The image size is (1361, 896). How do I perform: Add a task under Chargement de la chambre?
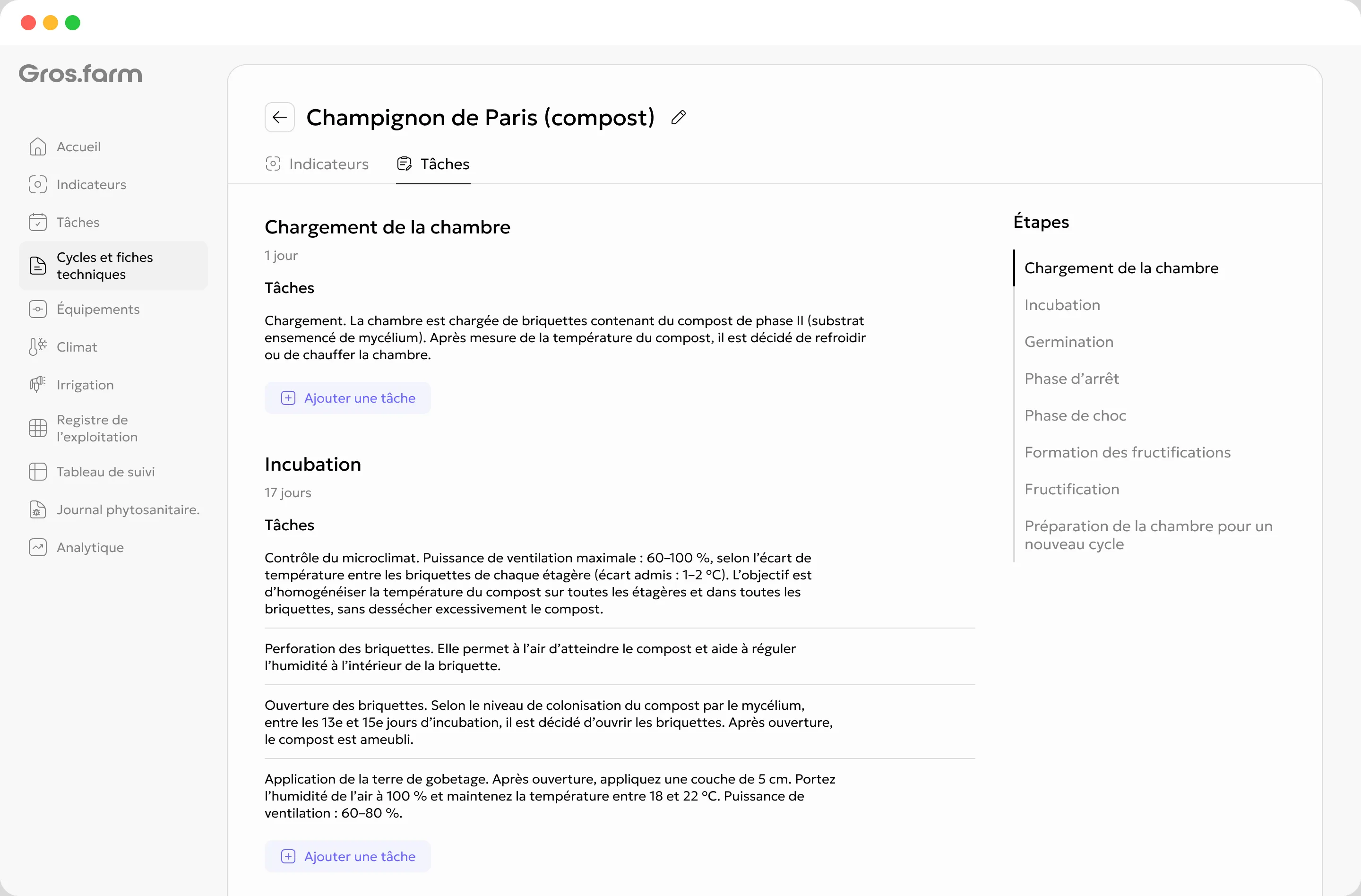click(x=348, y=398)
